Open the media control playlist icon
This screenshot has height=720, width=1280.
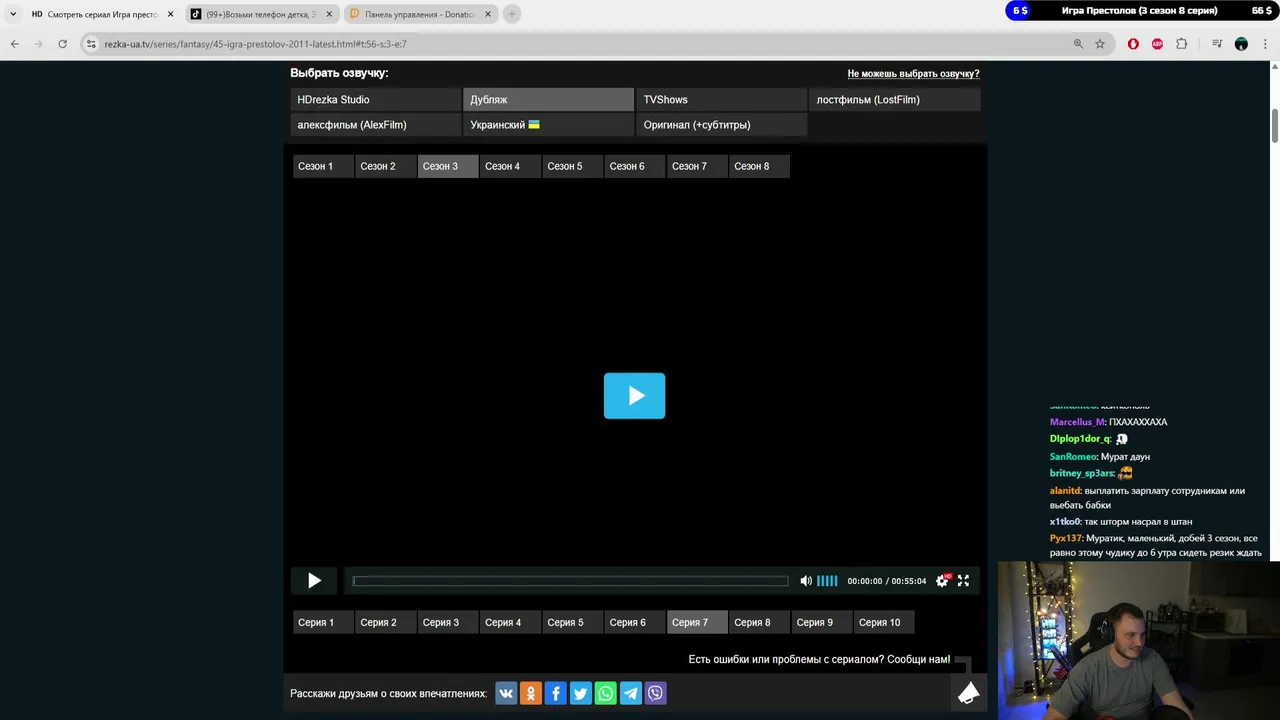1217,44
